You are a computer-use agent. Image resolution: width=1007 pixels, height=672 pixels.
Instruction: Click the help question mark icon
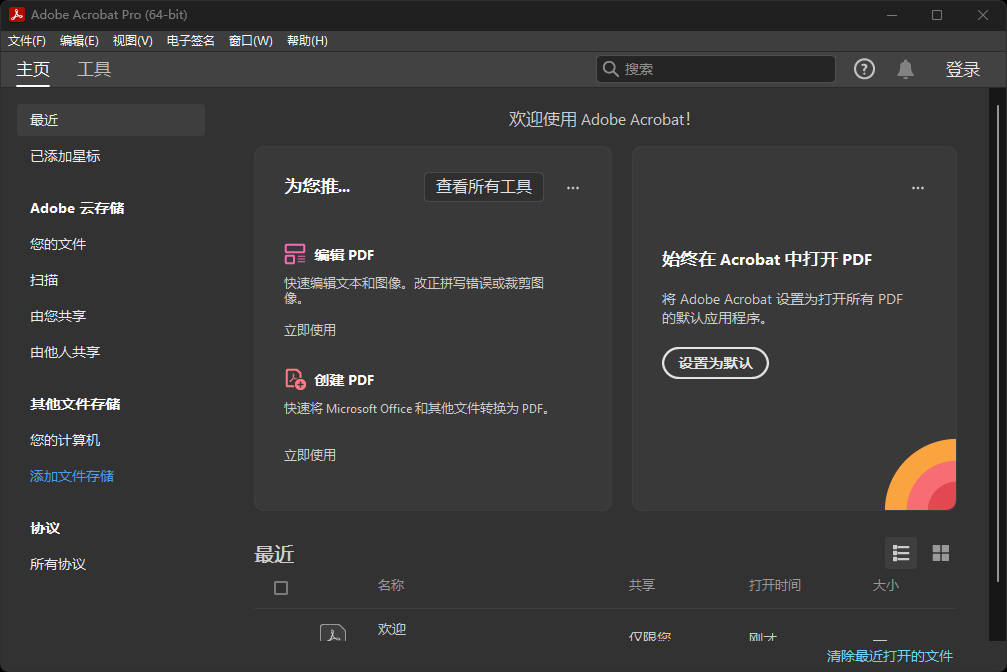(864, 69)
